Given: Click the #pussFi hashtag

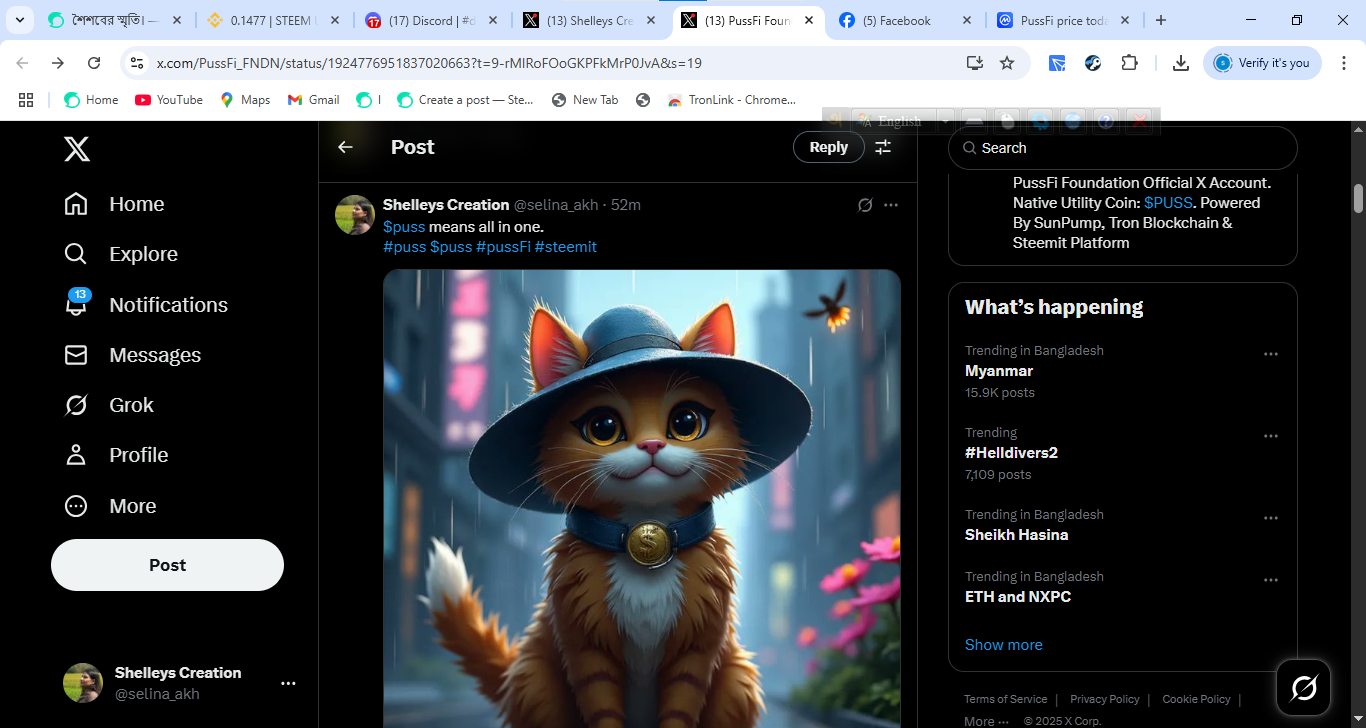Looking at the screenshot, I should (x=503, y=246).
